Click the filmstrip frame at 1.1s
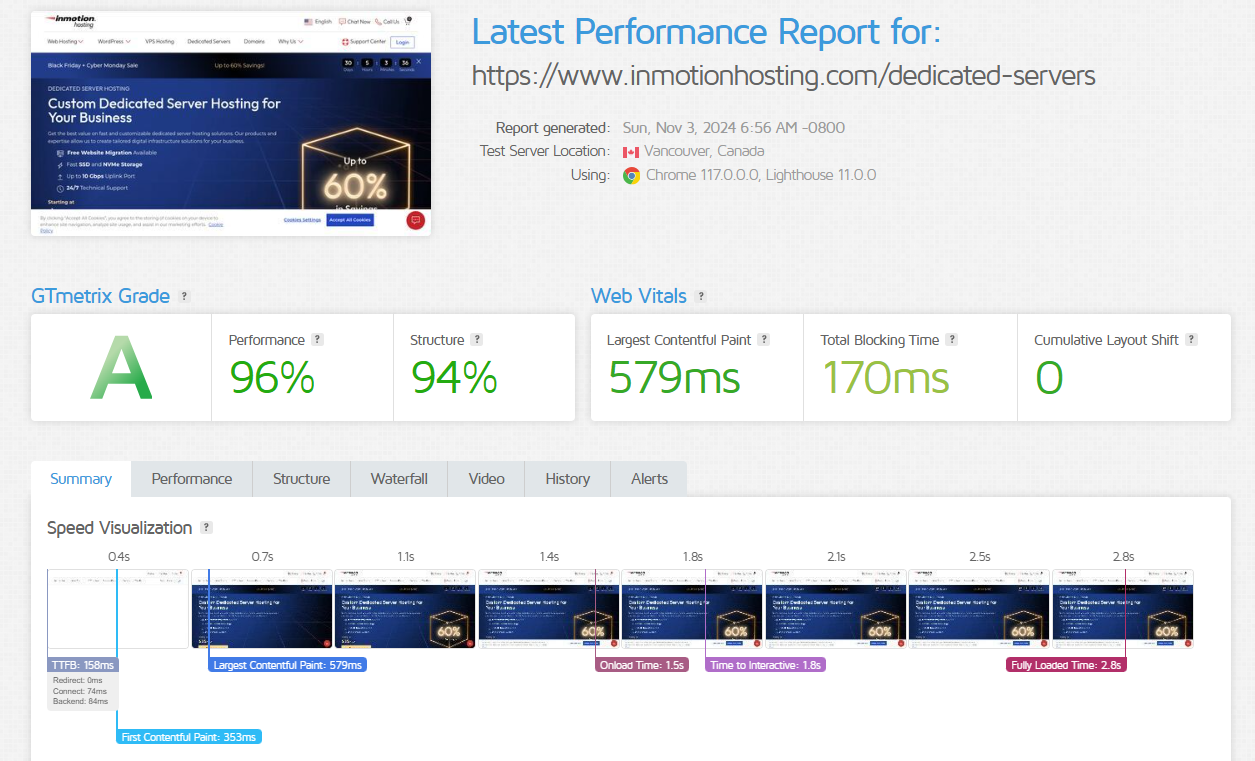The width and height of the screenshot is (1255, 761). [x=405, y=608]
